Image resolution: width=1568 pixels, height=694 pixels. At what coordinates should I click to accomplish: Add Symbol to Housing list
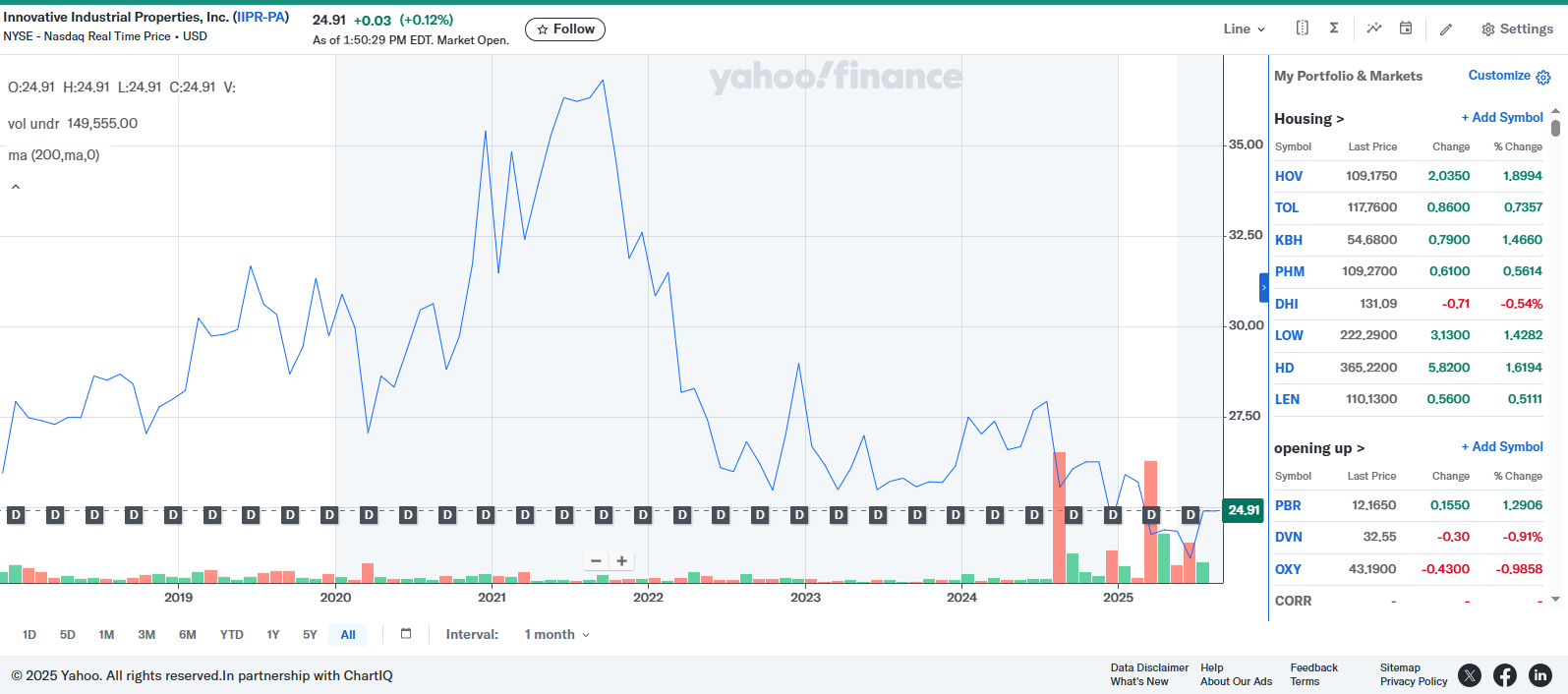(x=1502, y=118)
